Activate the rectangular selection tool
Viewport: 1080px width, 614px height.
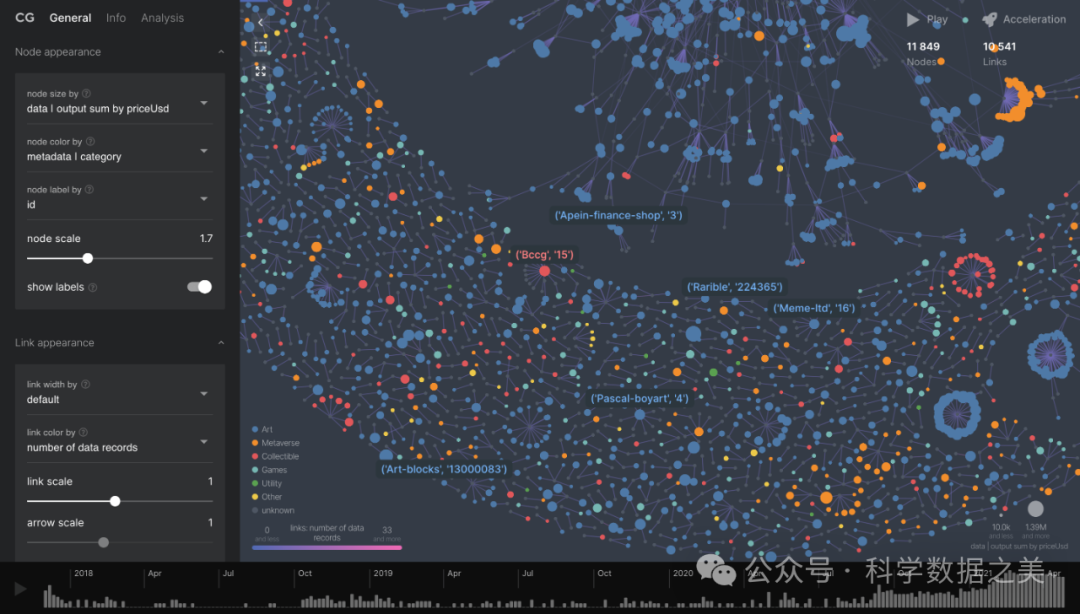coord(260,47)
